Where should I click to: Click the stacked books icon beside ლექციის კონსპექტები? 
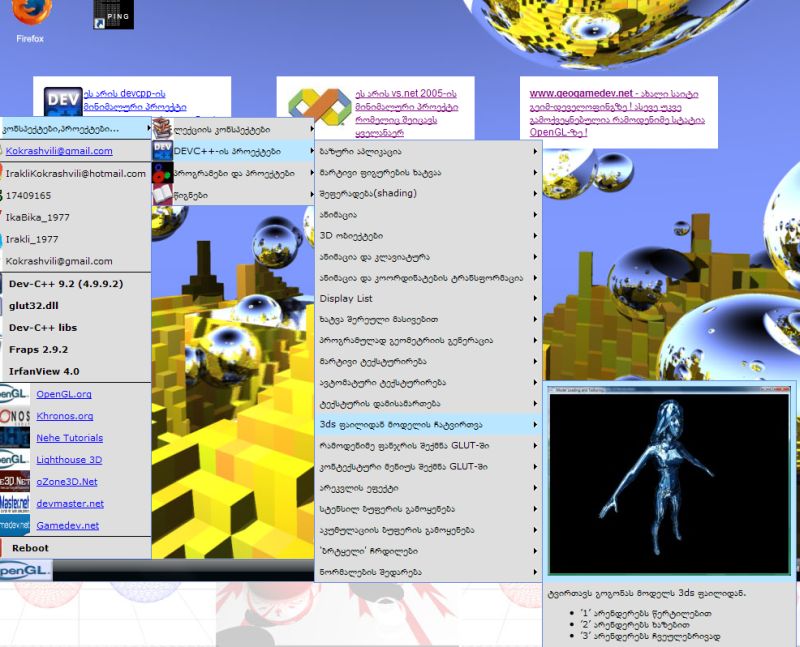pos(162,129)
